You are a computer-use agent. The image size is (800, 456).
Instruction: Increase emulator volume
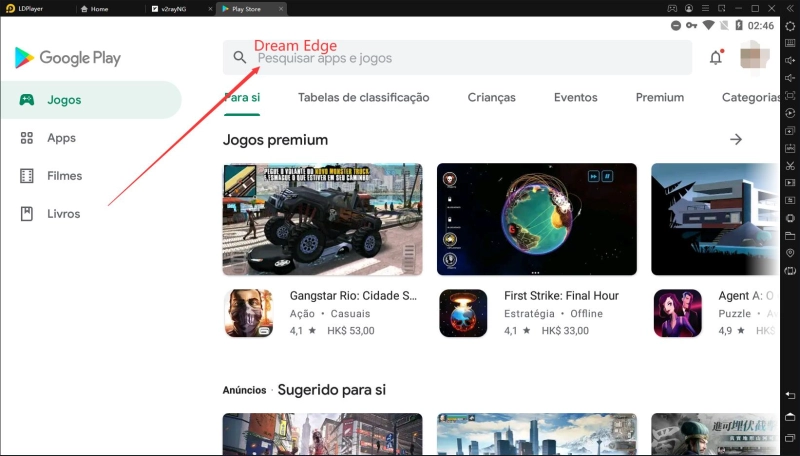pyautogui.click(x=790, y=61)
